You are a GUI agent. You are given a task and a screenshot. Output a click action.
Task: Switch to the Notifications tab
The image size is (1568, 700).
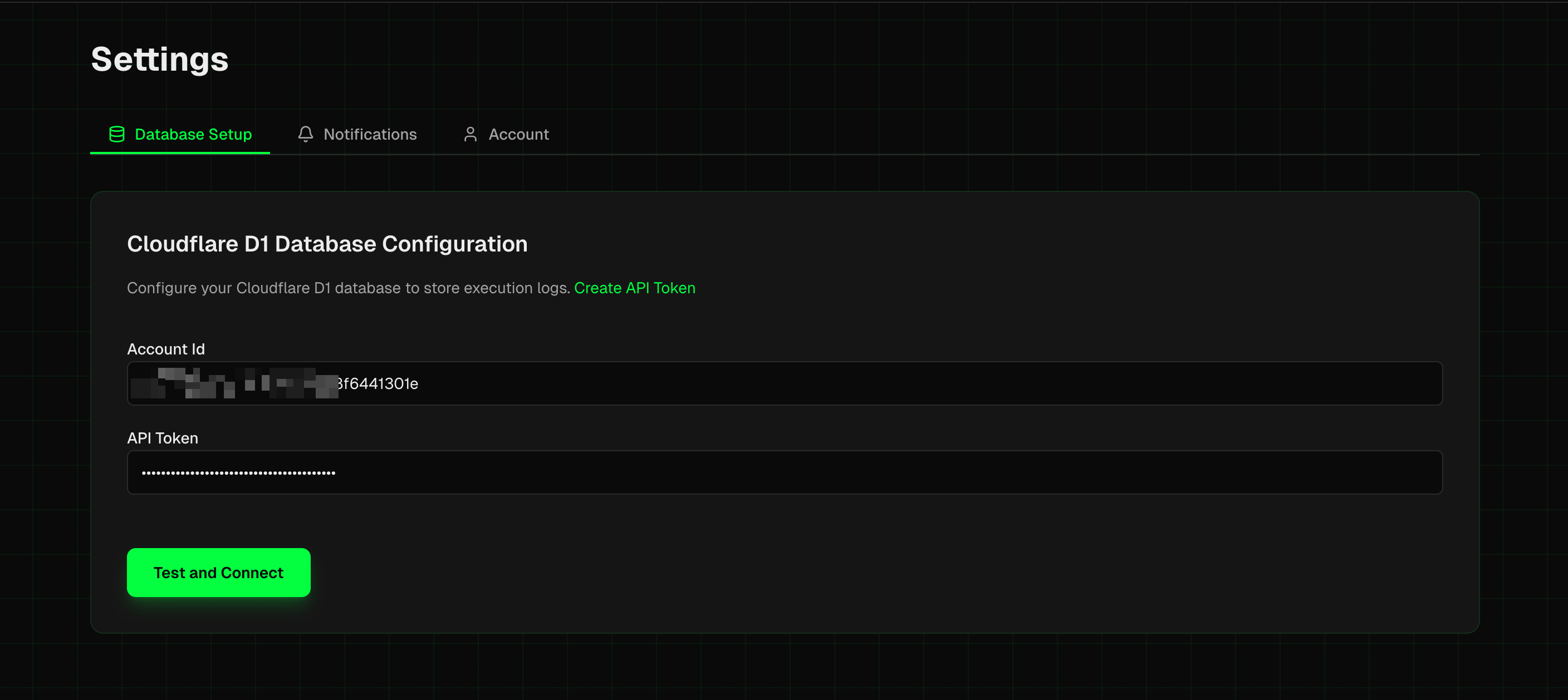click(370, 134)
